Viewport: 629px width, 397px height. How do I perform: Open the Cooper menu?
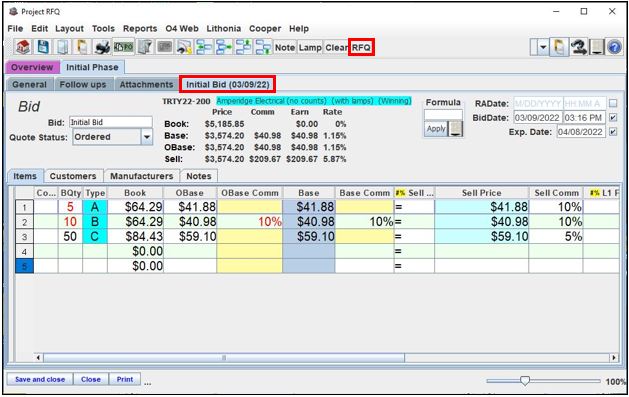(x=265, y=28)
